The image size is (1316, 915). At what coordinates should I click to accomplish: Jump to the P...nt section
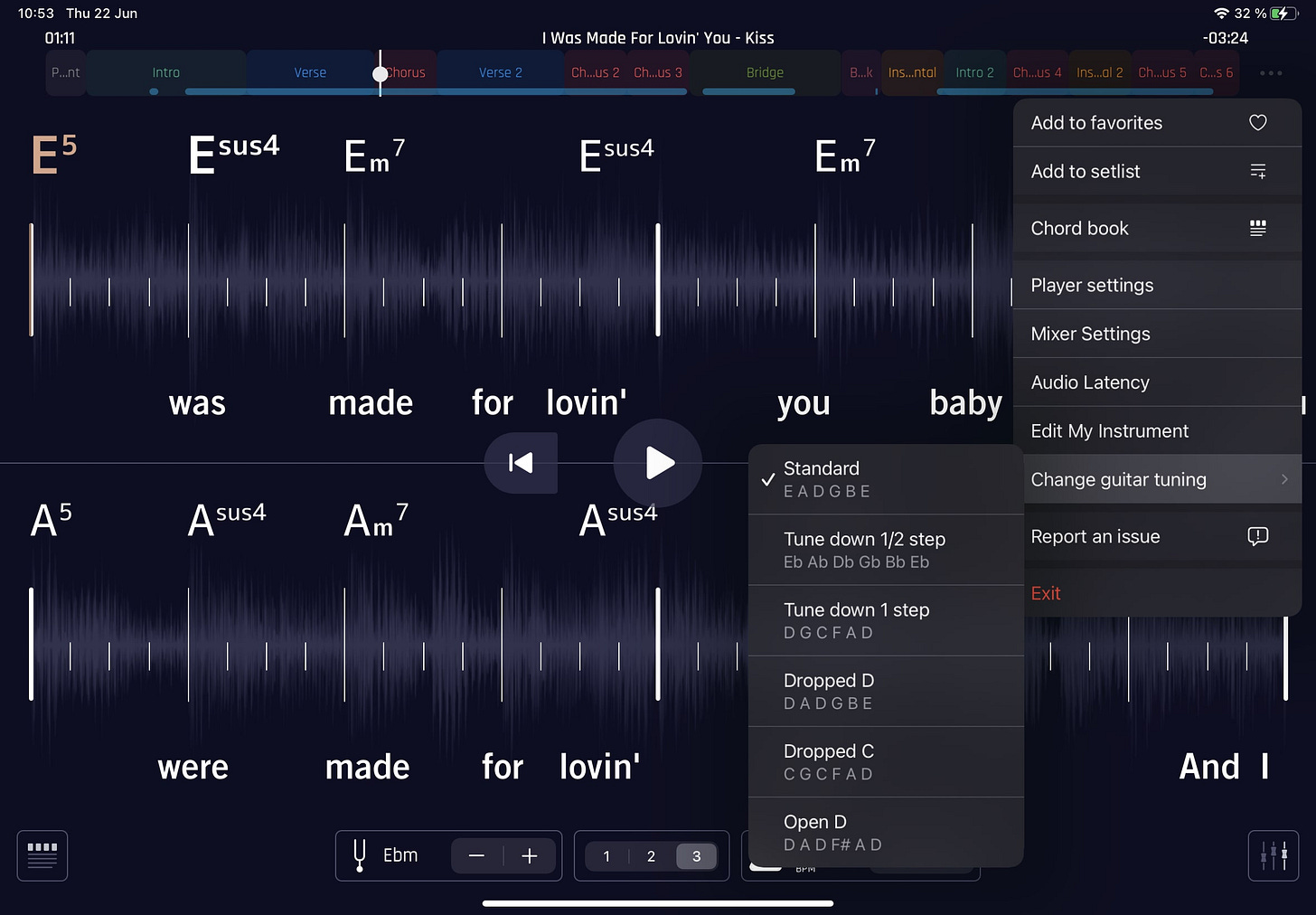click(66, 72)
